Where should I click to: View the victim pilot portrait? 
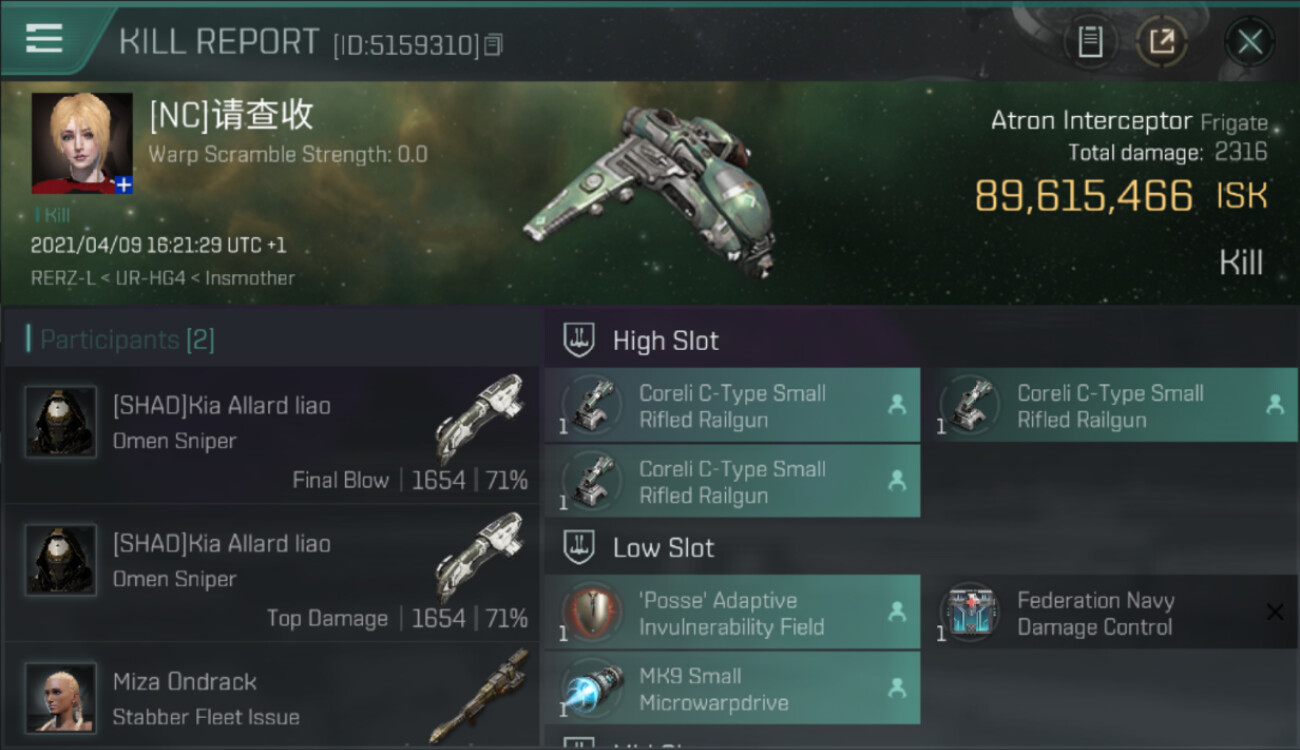pos(82,143)
